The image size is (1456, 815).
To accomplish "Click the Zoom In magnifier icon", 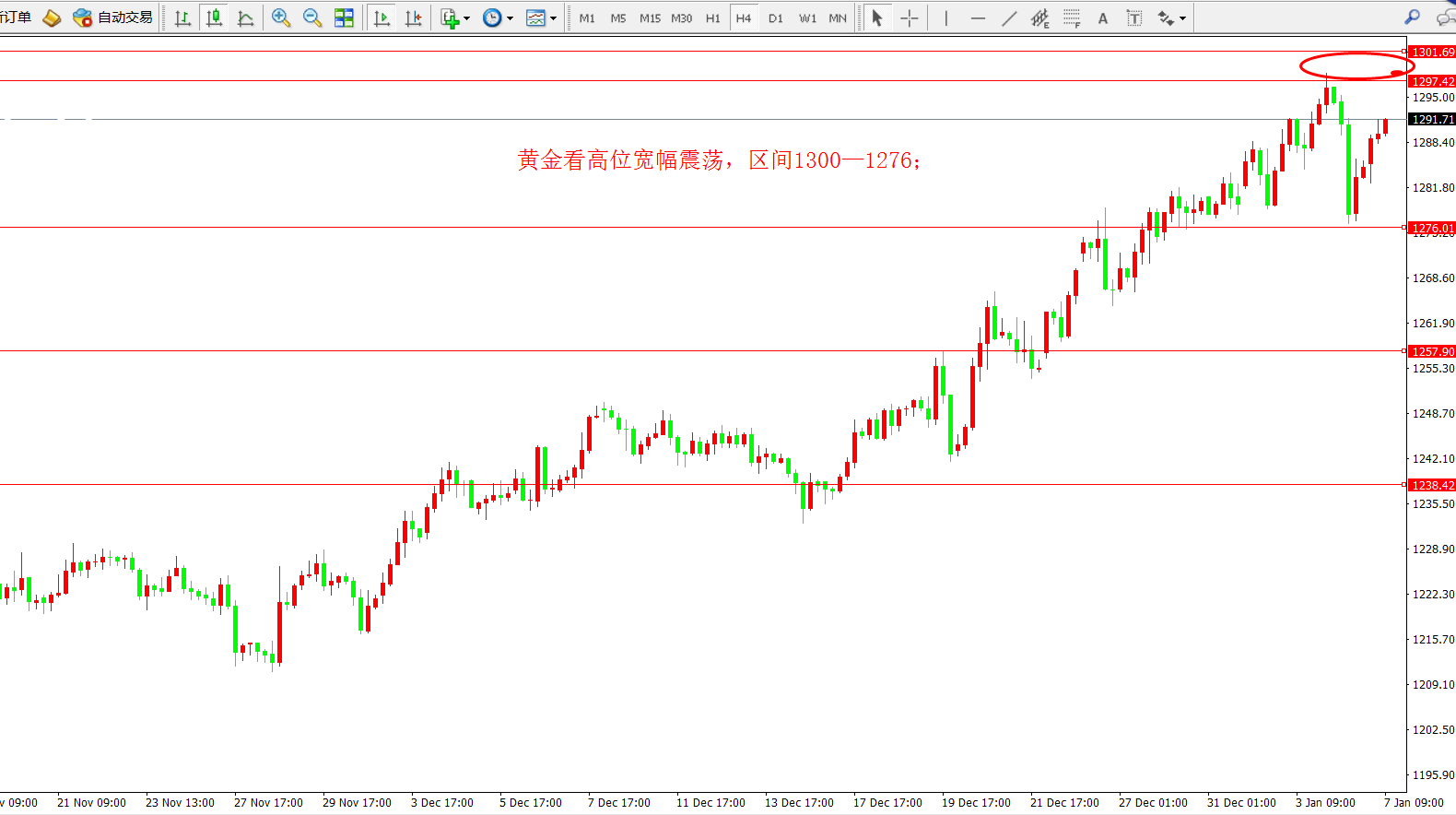I will (281, 18).
